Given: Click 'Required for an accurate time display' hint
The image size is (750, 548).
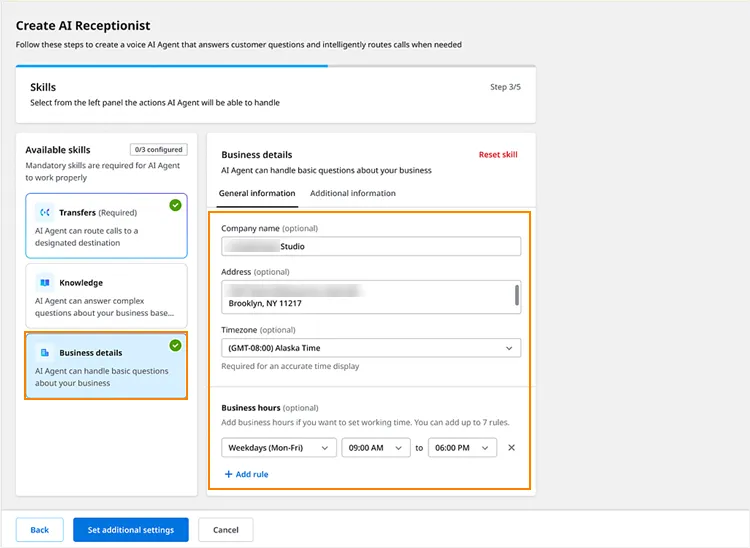Looking at the screenshot, I should tap(290, 366).
